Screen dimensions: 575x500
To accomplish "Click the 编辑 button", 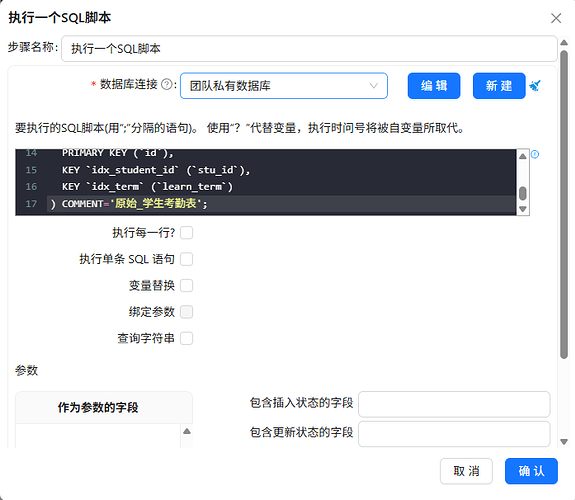I will (x=434, y=86).
